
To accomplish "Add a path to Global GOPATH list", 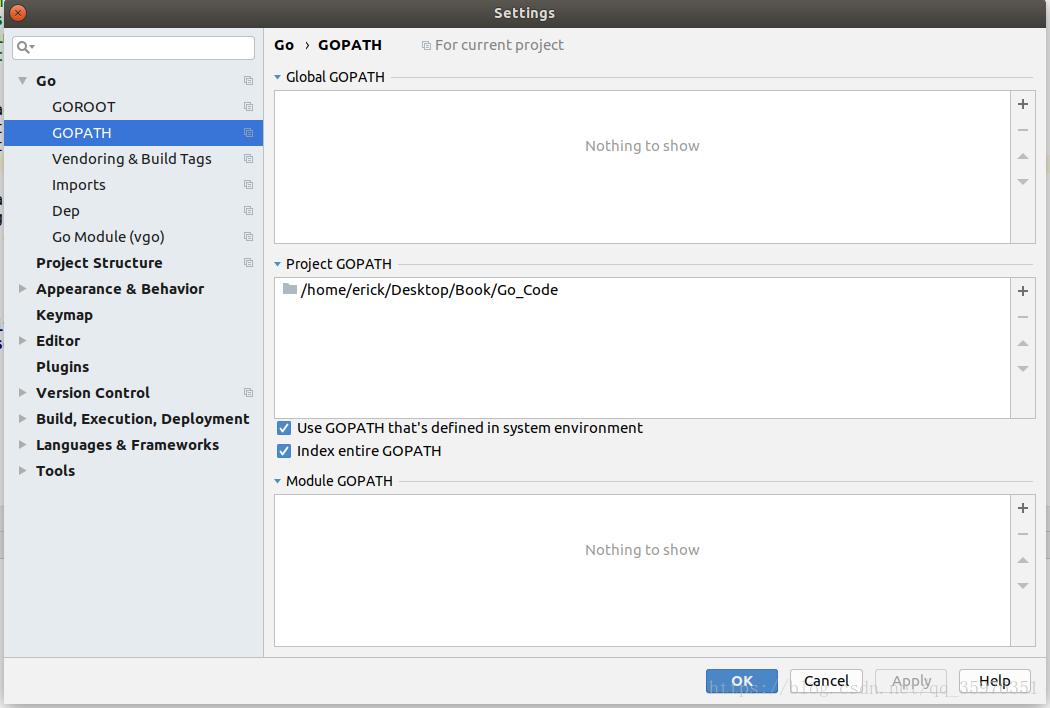I will point(1023,104).
